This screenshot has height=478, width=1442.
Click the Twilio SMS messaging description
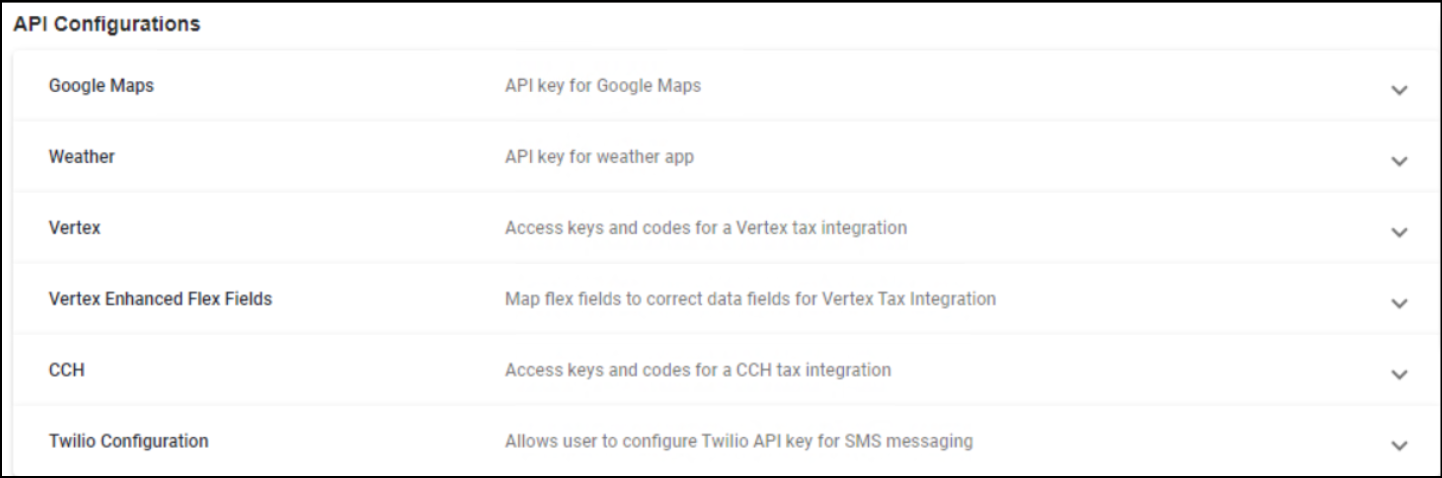tap(739, 441)
